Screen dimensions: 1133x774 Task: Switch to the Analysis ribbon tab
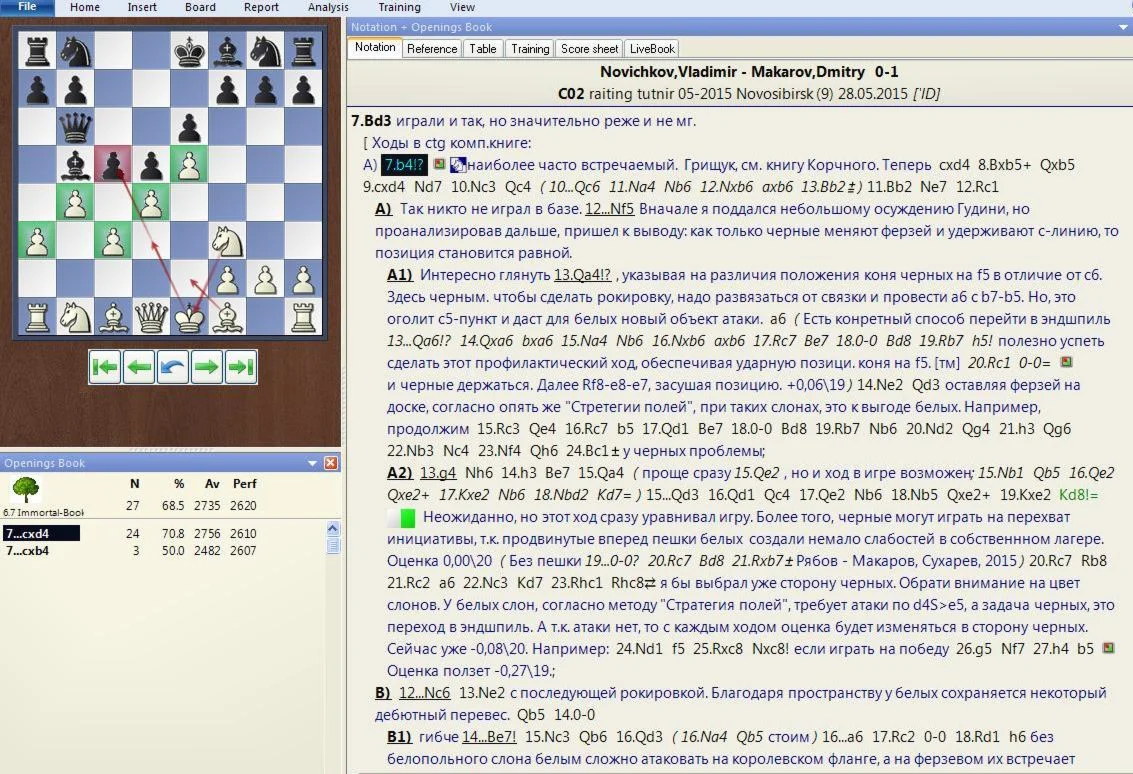click(328, 7)
